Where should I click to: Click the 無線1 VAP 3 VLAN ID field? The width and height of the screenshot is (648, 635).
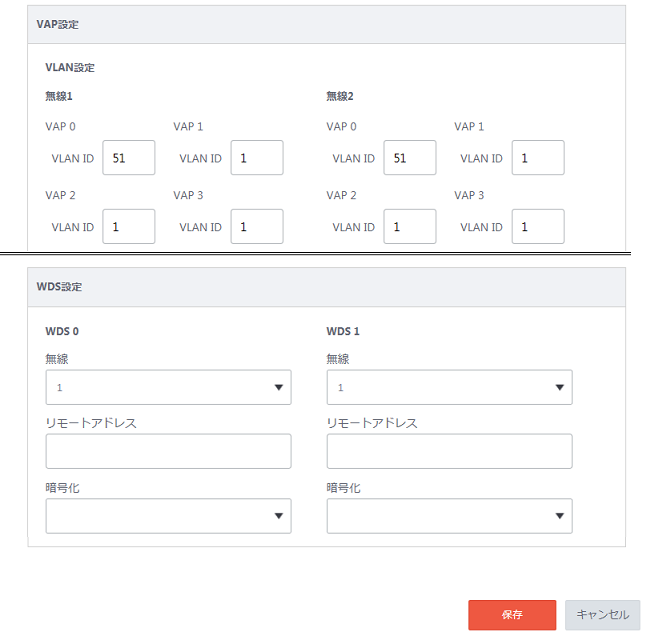click(257, 226)
